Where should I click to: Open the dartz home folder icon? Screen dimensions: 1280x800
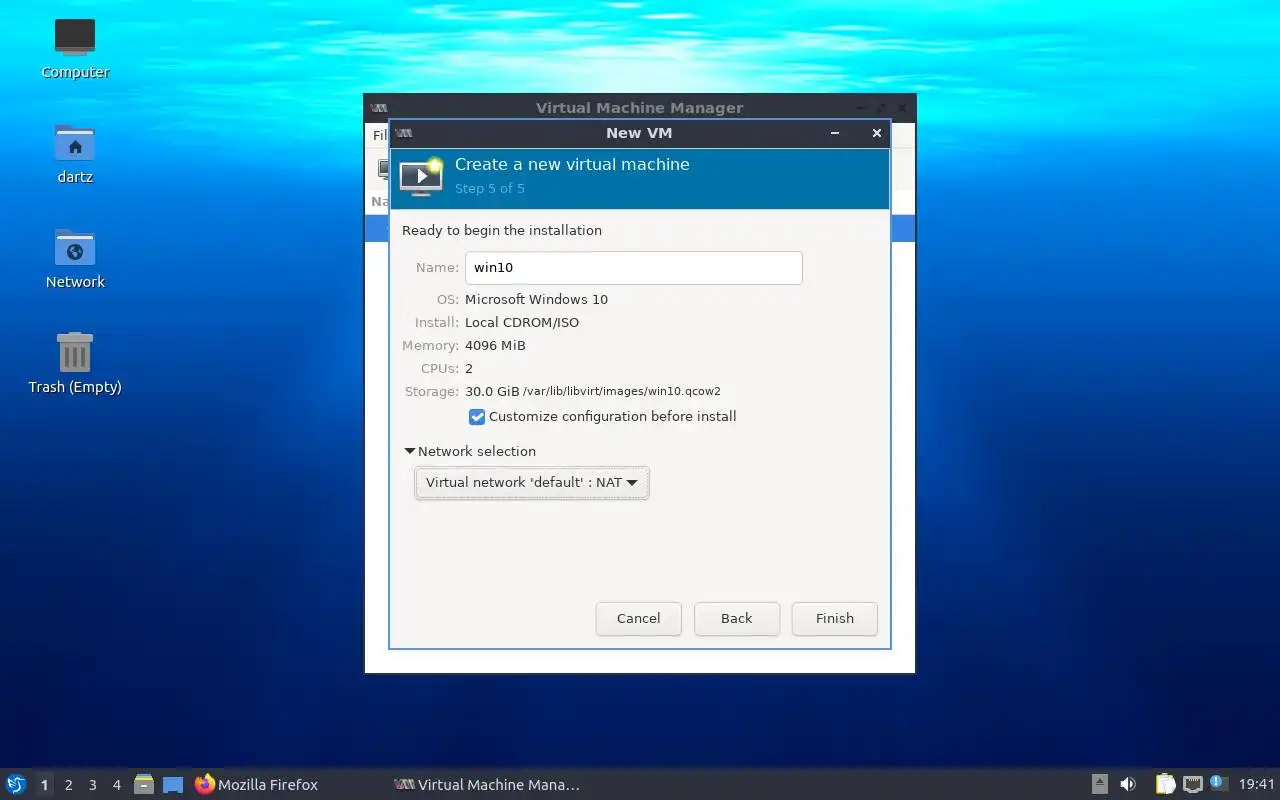[75, 153]
